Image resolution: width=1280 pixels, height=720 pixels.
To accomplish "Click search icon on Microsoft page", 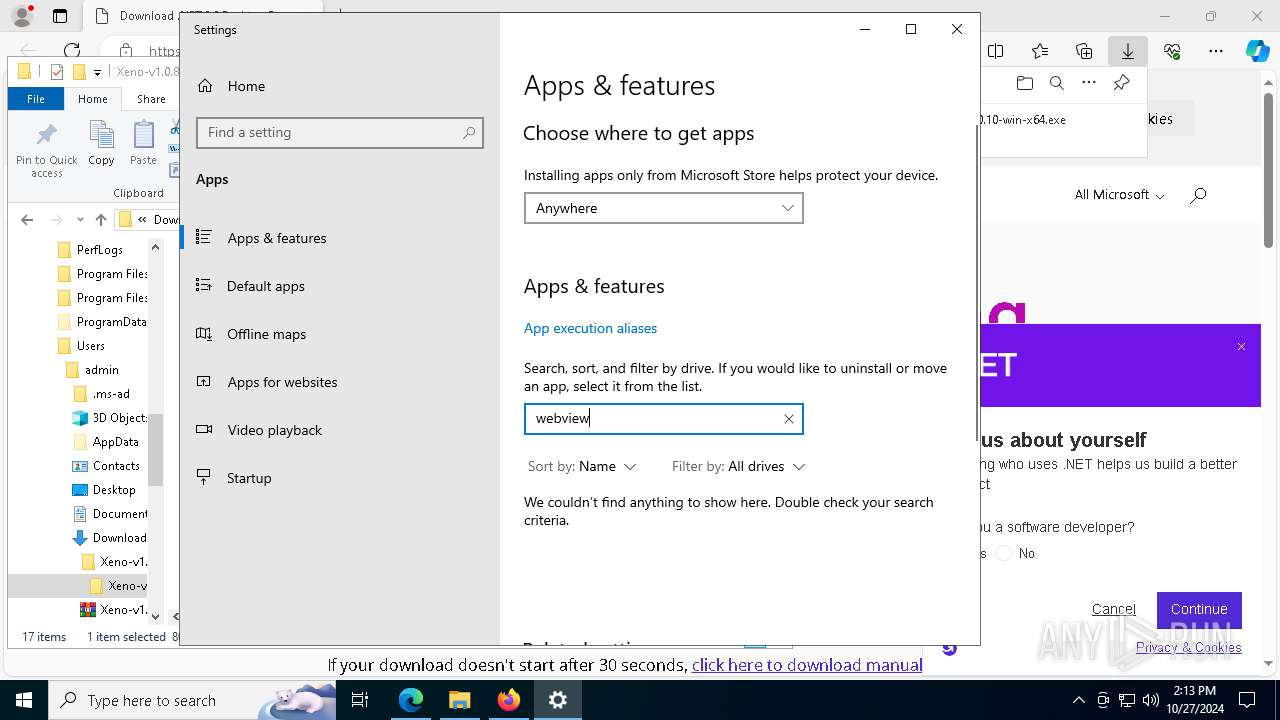I will click(x=1198, y=195).
